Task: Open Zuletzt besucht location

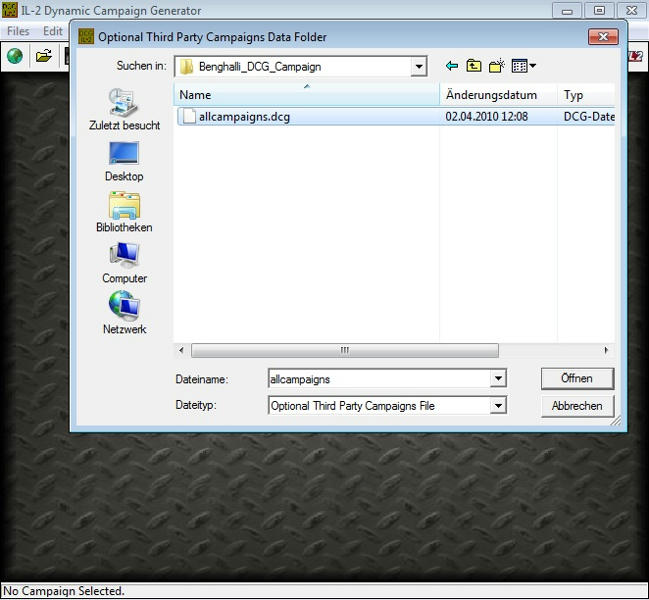Action: tap(124, 110)
